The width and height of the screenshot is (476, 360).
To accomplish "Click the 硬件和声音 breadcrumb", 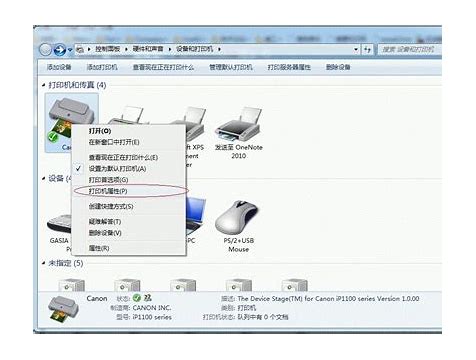I will click(148, 49).
